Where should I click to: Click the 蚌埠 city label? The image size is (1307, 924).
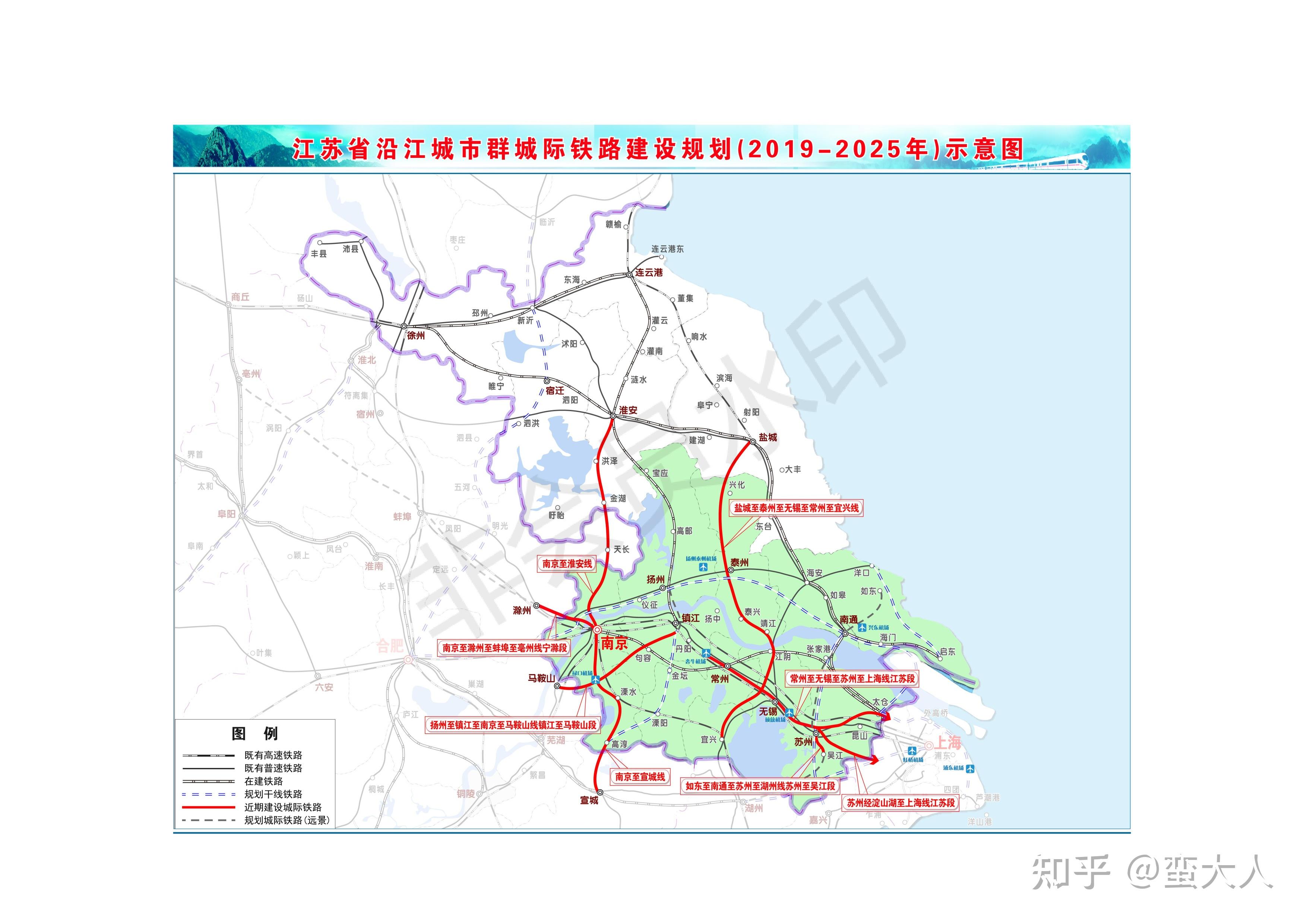point(402,517)
